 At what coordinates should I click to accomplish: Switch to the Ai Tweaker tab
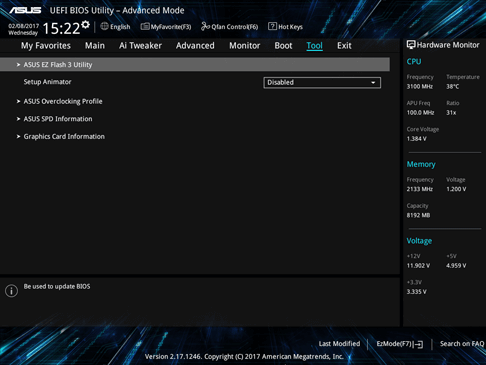[140, 46]
